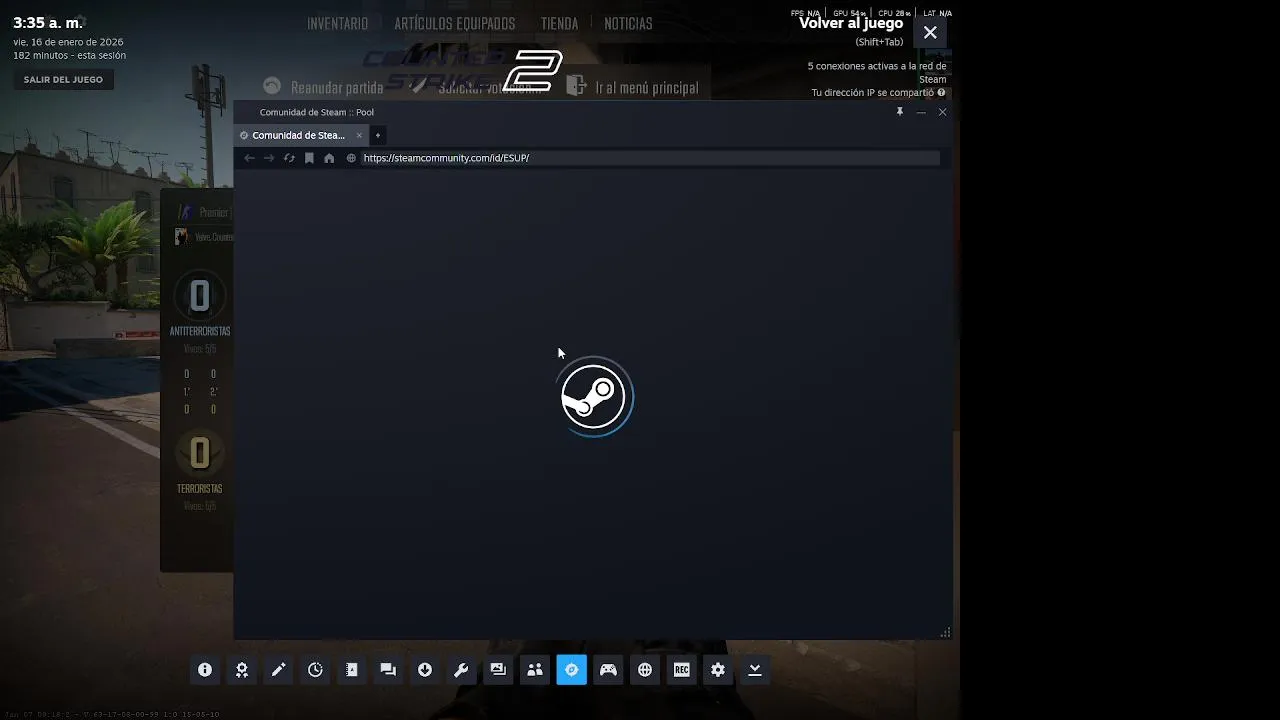Minimize the overlay browser window
Screen dimensions: 1280x720
(x=921, y=112)
